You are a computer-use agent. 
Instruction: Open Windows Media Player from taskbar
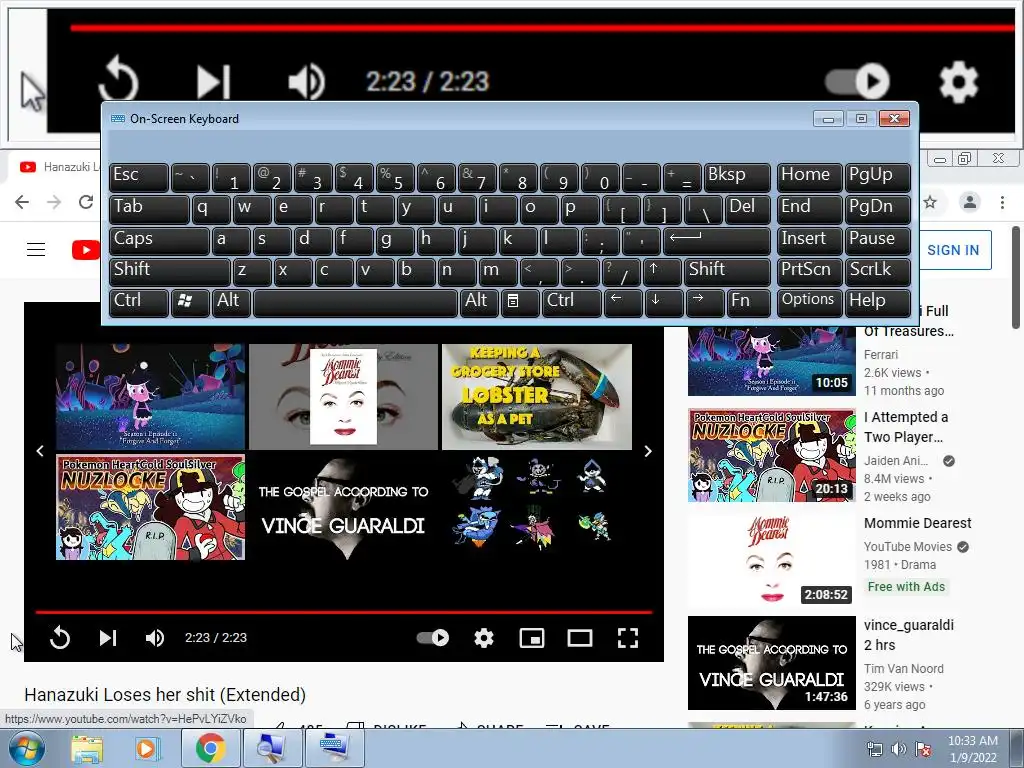[x=148, y=748]
